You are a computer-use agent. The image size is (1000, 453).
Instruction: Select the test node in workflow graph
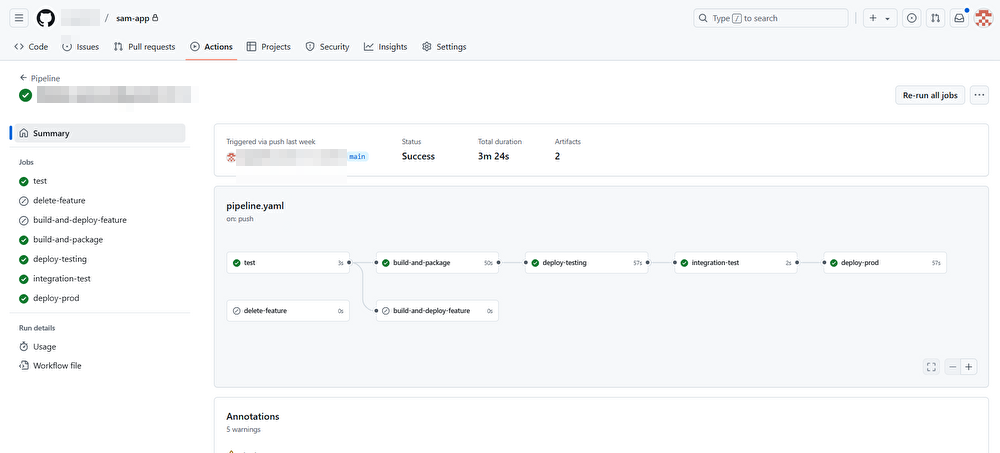pos(288,263)
